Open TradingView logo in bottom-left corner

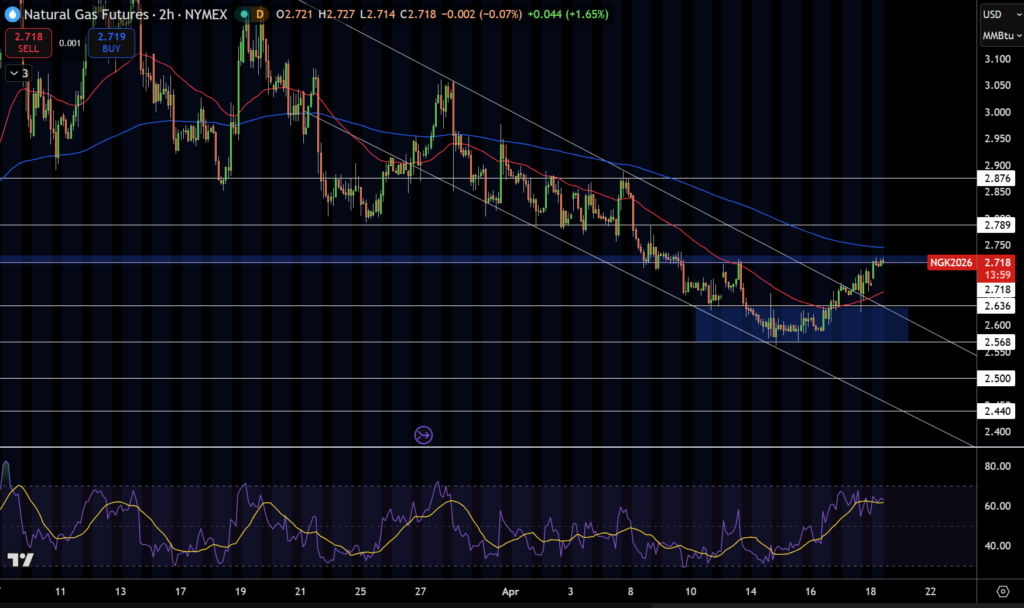point(20,561)
